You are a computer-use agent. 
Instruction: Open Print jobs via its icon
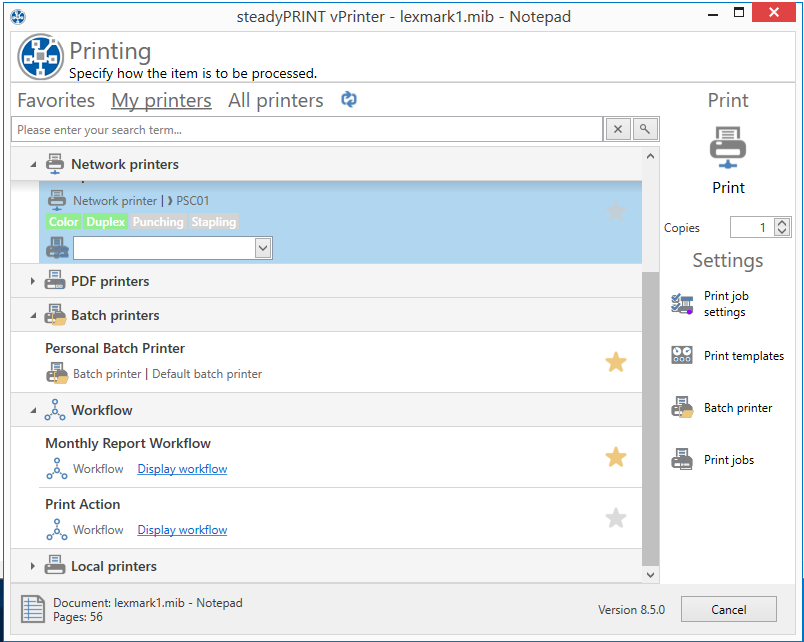click(682, 459)
